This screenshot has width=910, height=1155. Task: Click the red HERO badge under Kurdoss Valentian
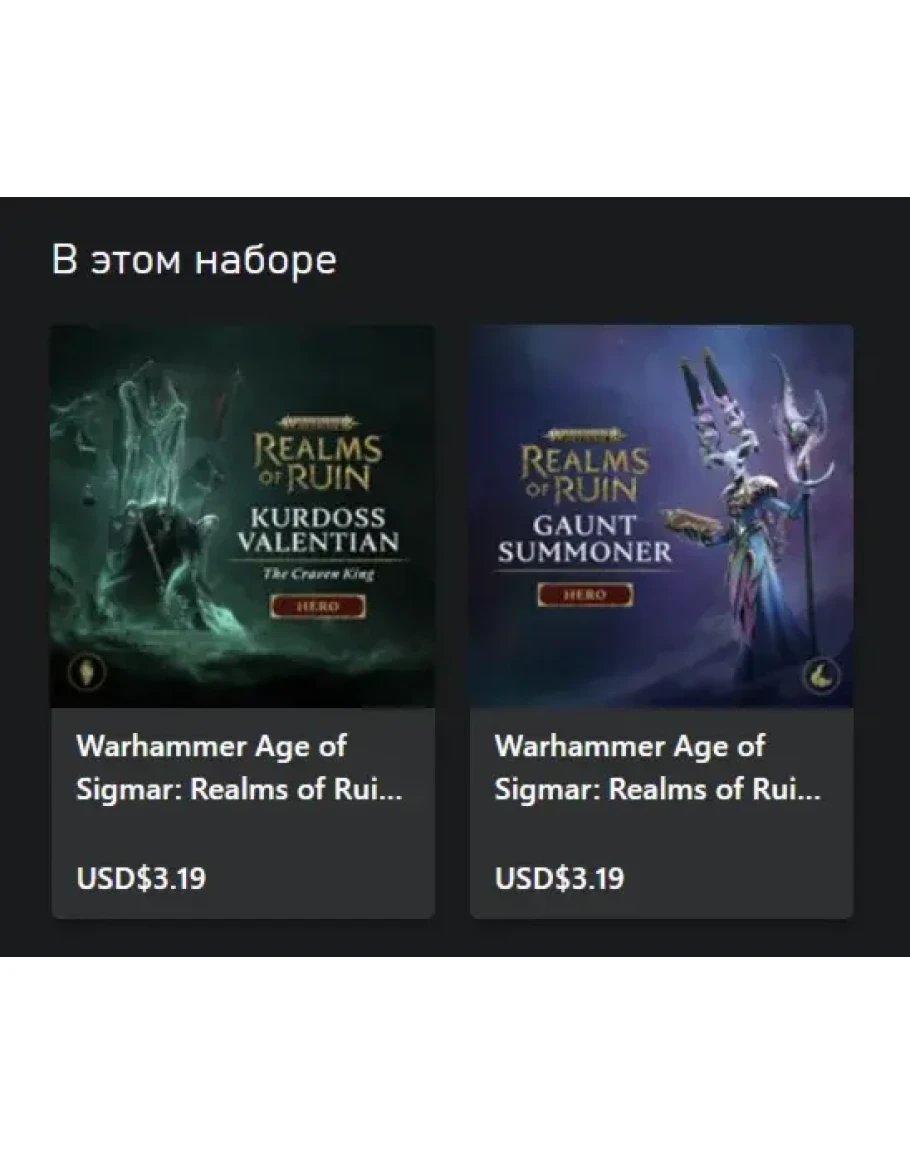pyautogui.click(x=318, y=606)
